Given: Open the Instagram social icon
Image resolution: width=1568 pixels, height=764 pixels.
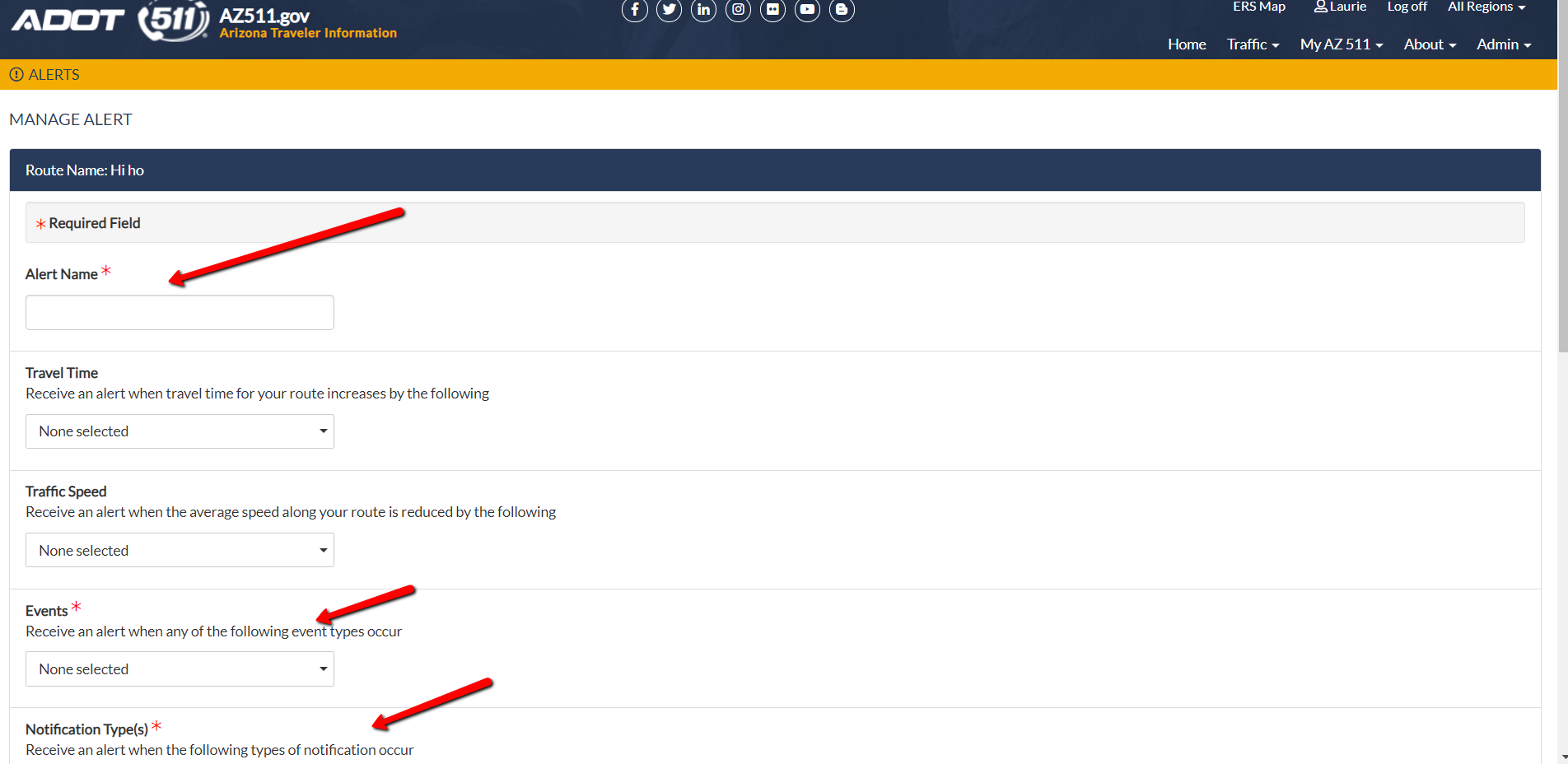Looking at the screenshot, I should click(x=738, y=10).
